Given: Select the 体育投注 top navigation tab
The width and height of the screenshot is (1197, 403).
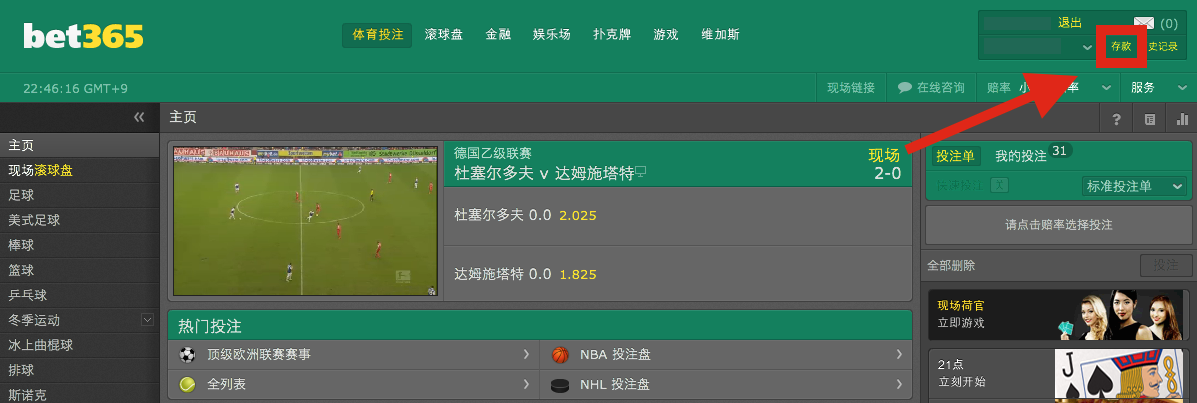Looking at the screenshot, I should 377,35.
